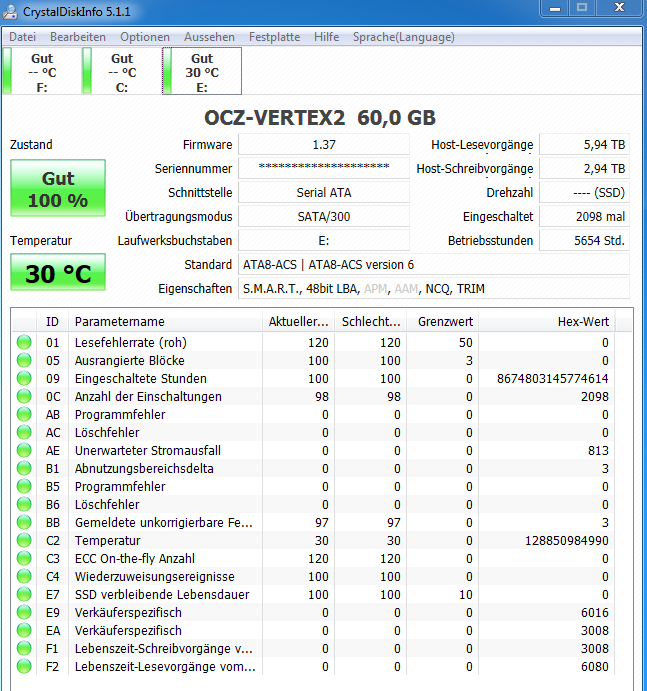Click the status dot in row B5 Programmfehler
Screen dimensions: 647x691
coord(24,487)
